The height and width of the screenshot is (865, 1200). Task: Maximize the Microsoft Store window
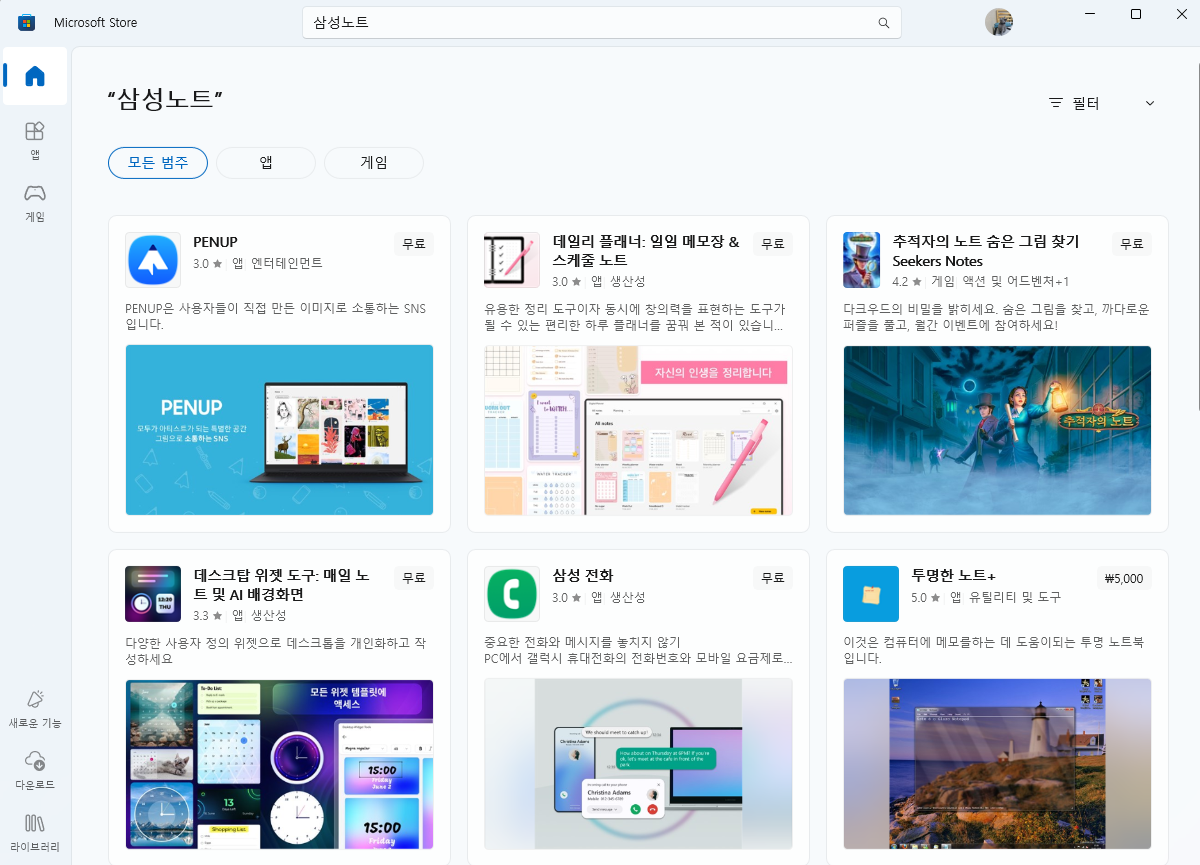1136,14
